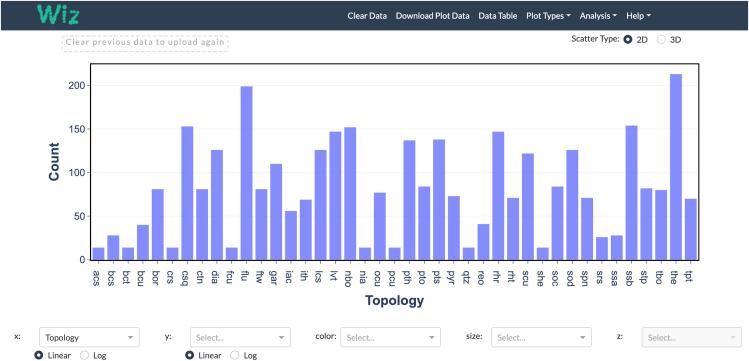Enable Log scale for y axis
749x361 pixels.
(x=235, y=355)
